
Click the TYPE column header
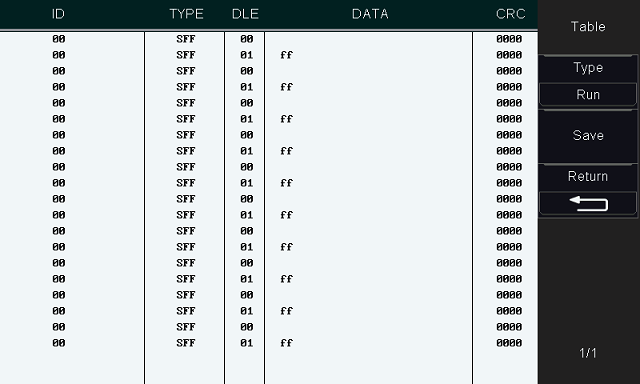[186, 14]
